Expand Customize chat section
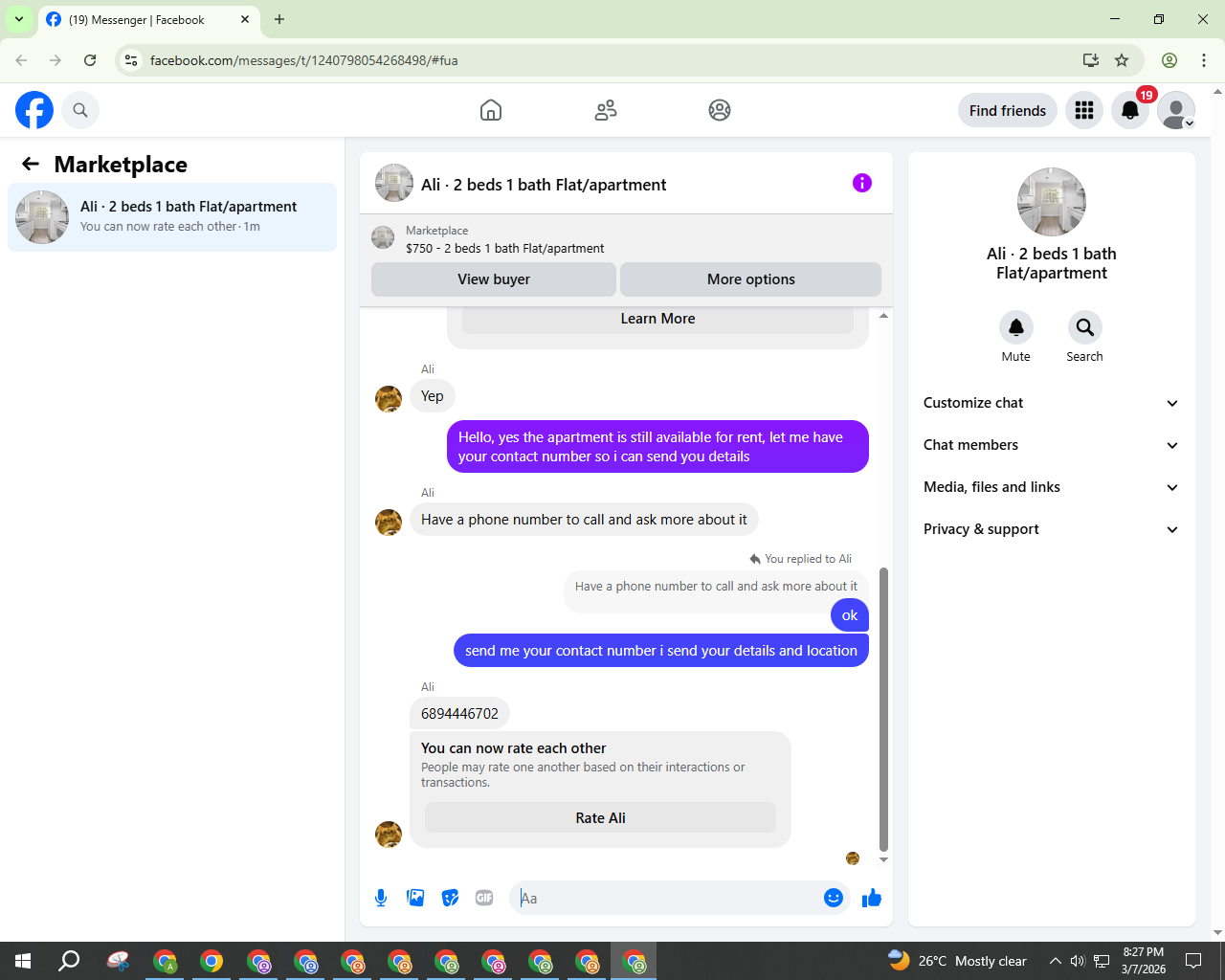The height and width of the screenshot is (980, 1225). point(1052,403)
